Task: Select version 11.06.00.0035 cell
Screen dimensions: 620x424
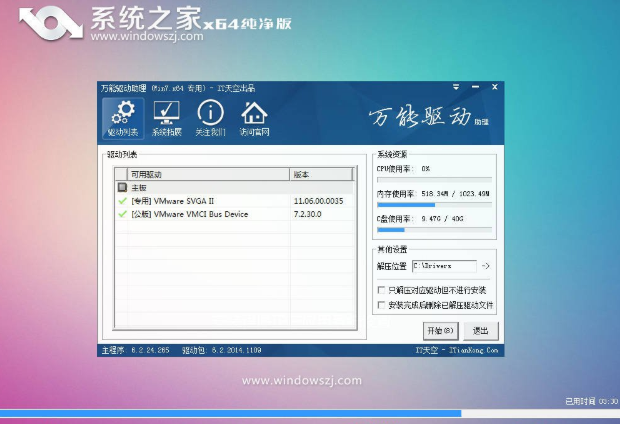Action: tap(318, 201)
